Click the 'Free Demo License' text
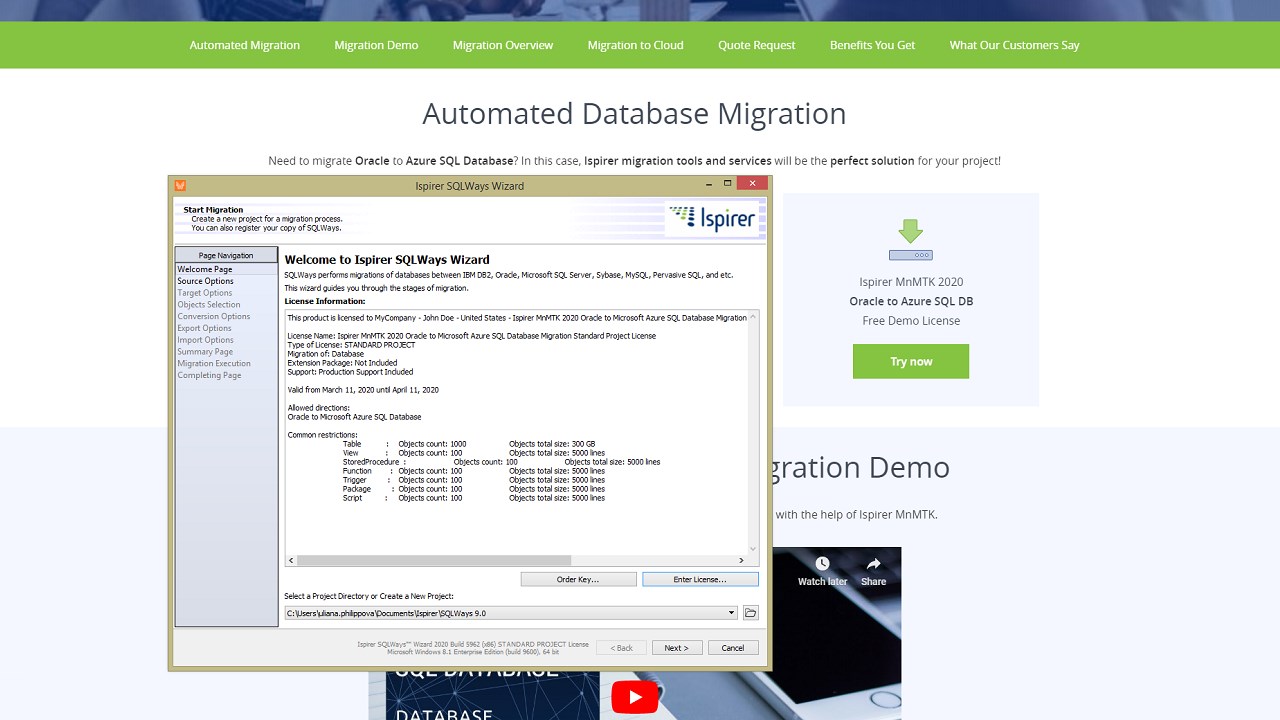This screenshot has width=1280, height=720. tap(911, 321)
